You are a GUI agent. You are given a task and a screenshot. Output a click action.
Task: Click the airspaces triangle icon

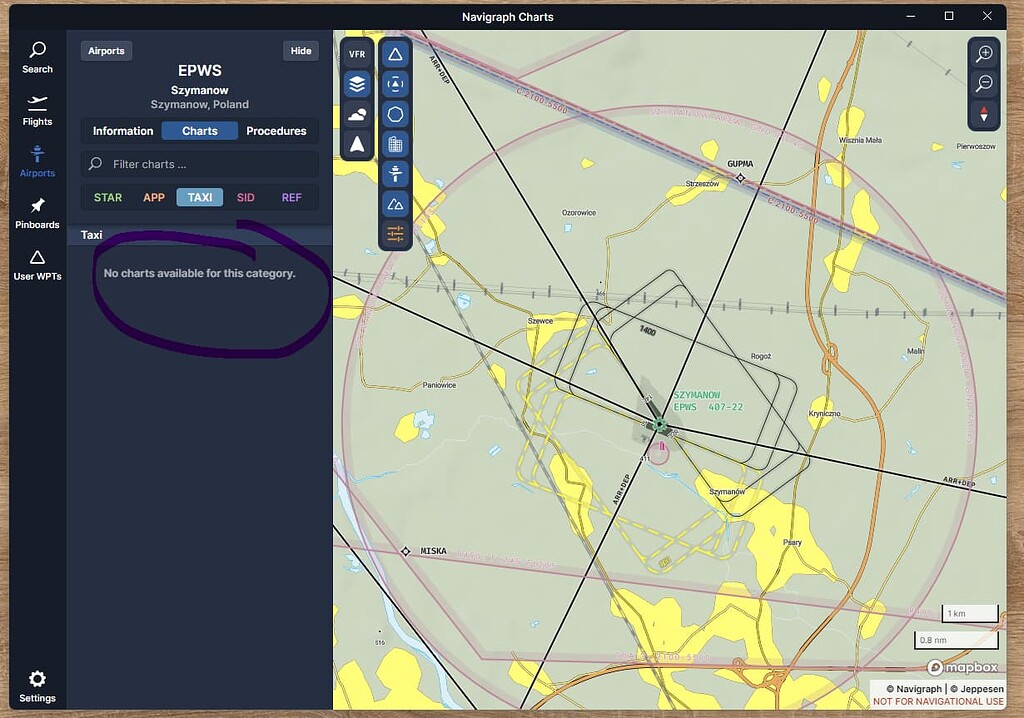click(x=395, y=54)
